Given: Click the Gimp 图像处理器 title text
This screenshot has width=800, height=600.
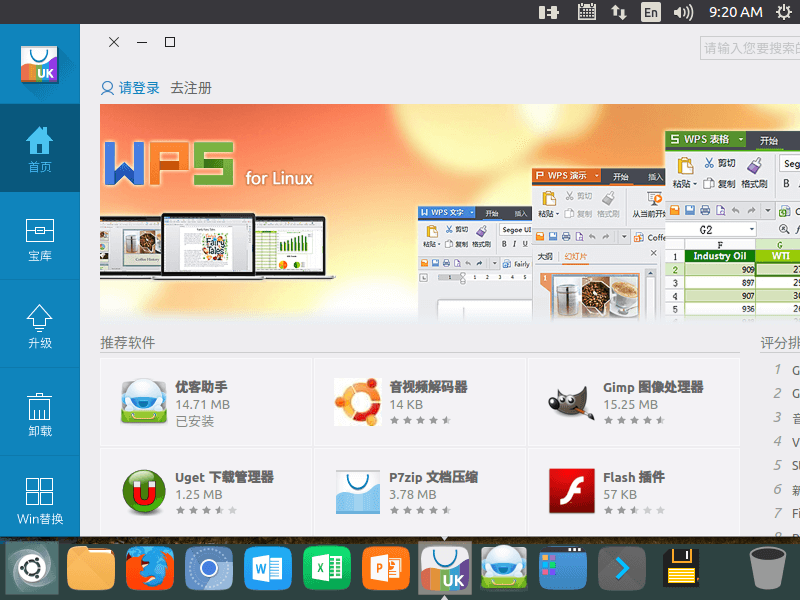Looking at the screenshot, I should pyautogui.click(x=653, y=387).
